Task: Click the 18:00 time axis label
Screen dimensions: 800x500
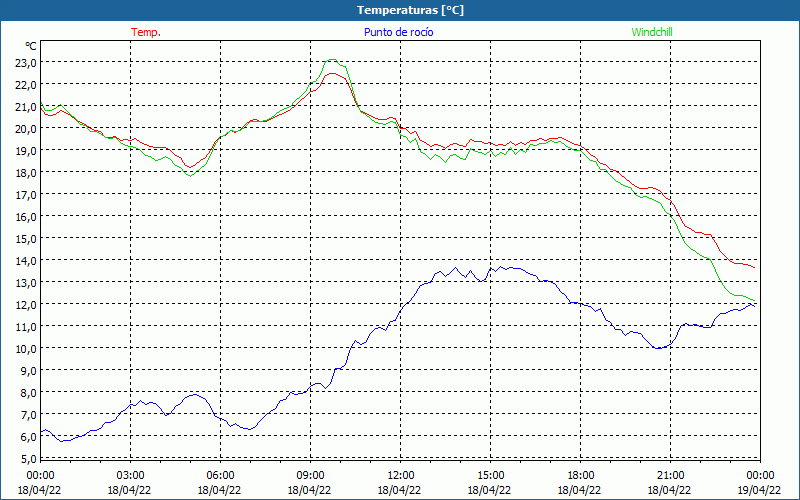Action: click(581, 476)
